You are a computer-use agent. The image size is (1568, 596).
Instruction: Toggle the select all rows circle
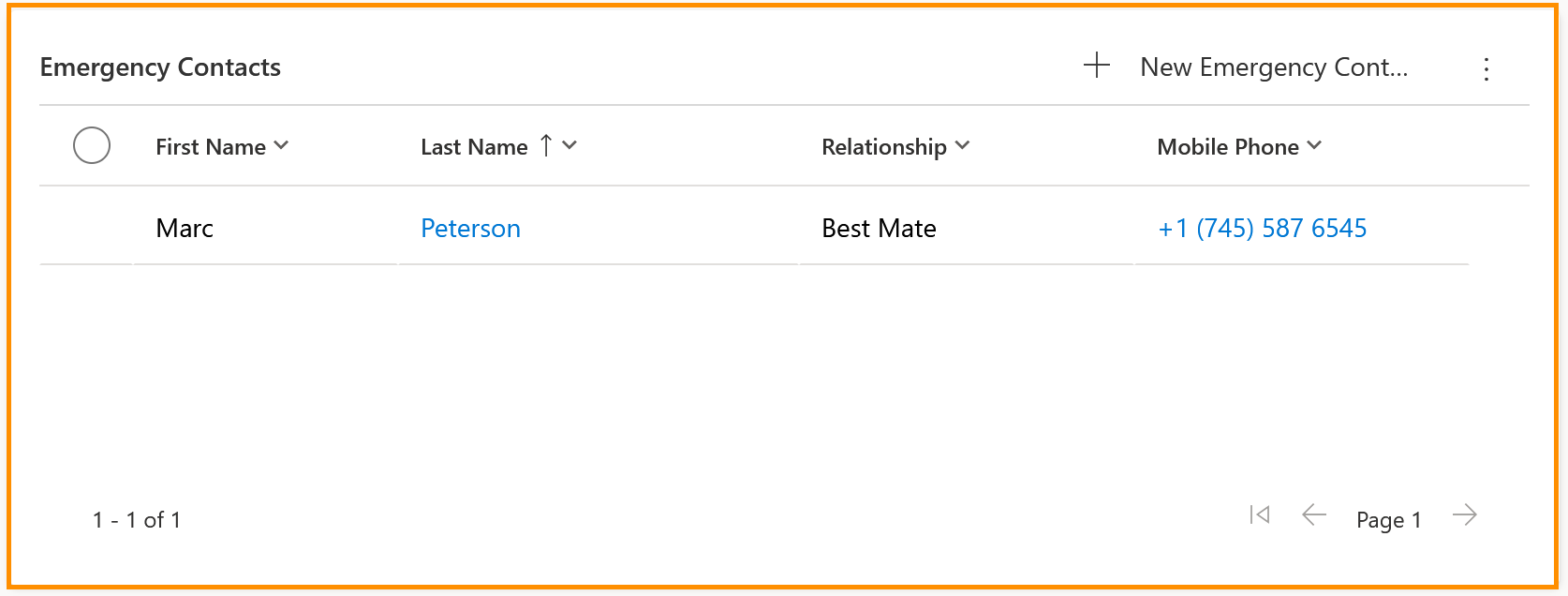coord(92,145)
